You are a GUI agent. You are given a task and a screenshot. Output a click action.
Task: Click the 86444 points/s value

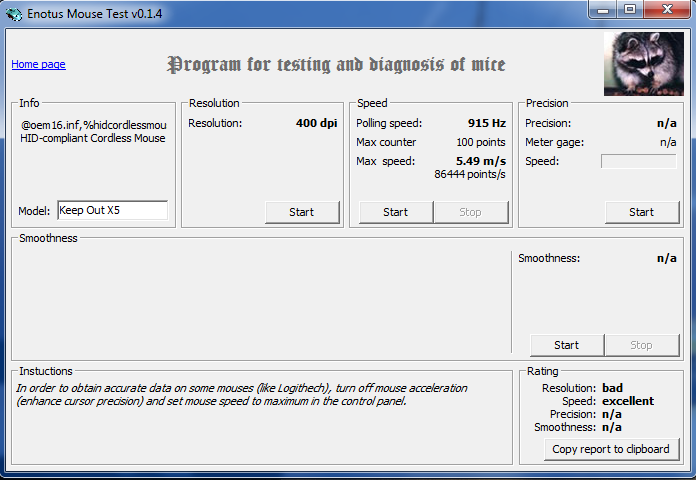(470, 174)
